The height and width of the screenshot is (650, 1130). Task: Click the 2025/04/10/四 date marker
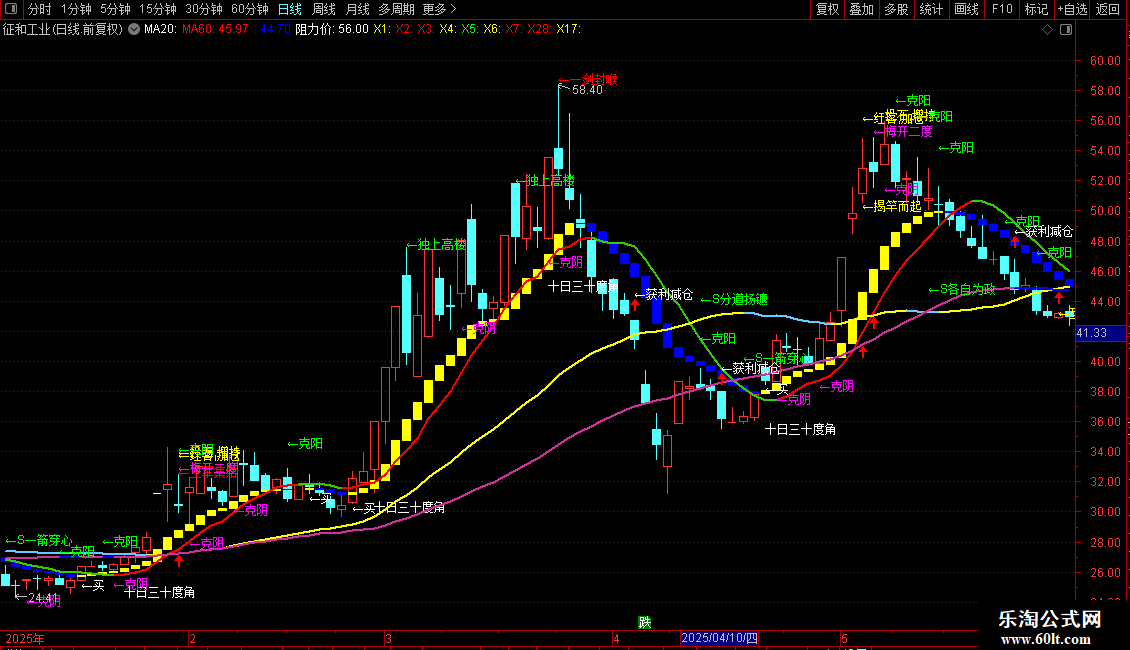pos(719,638)
